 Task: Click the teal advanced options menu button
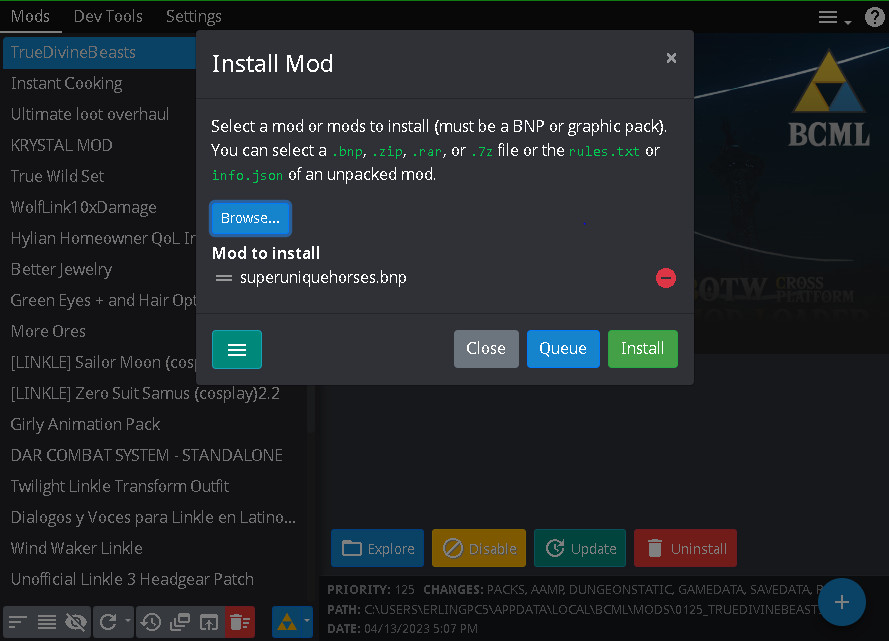coord(237,349)
